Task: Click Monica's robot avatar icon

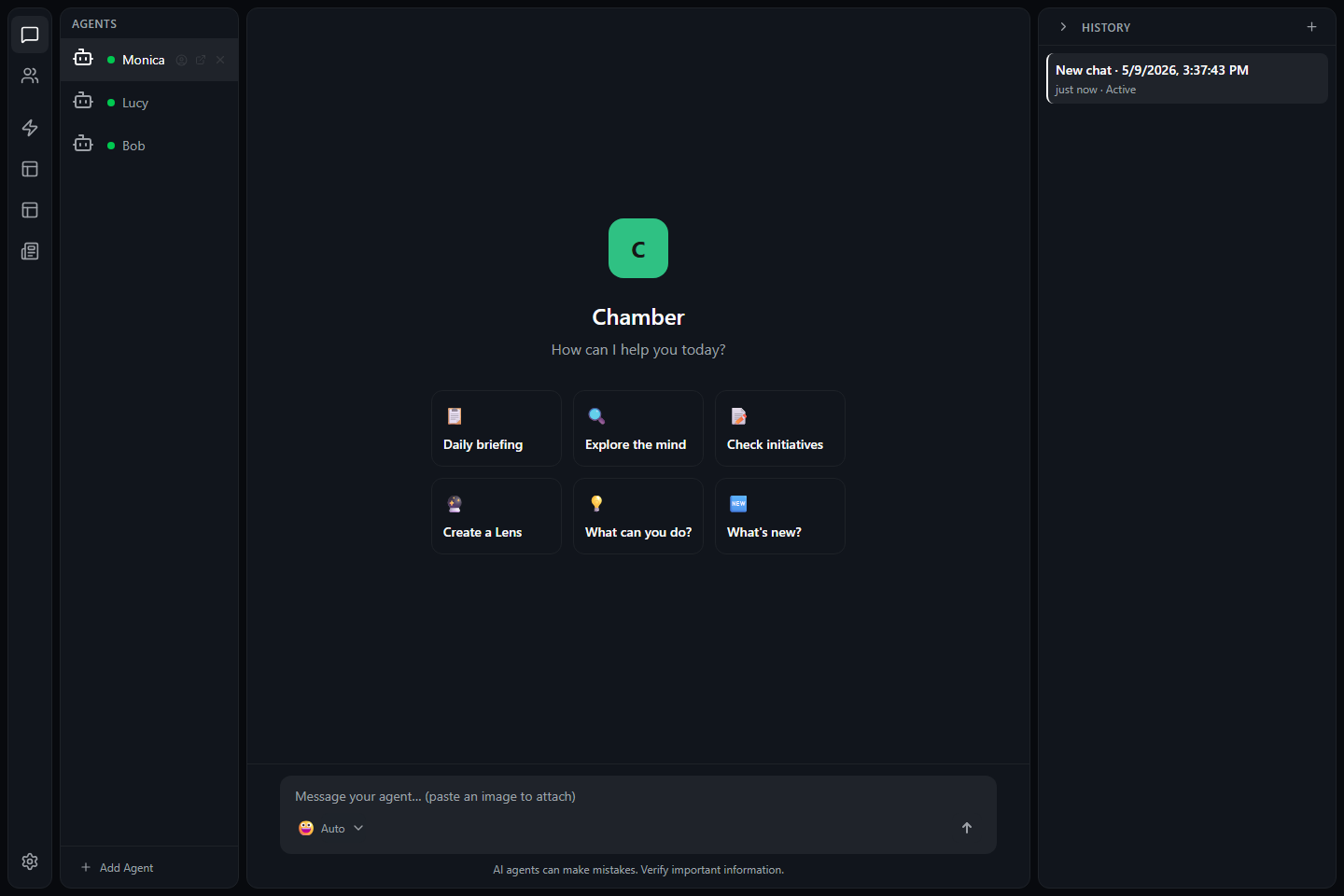Action: tap(83, 58)
